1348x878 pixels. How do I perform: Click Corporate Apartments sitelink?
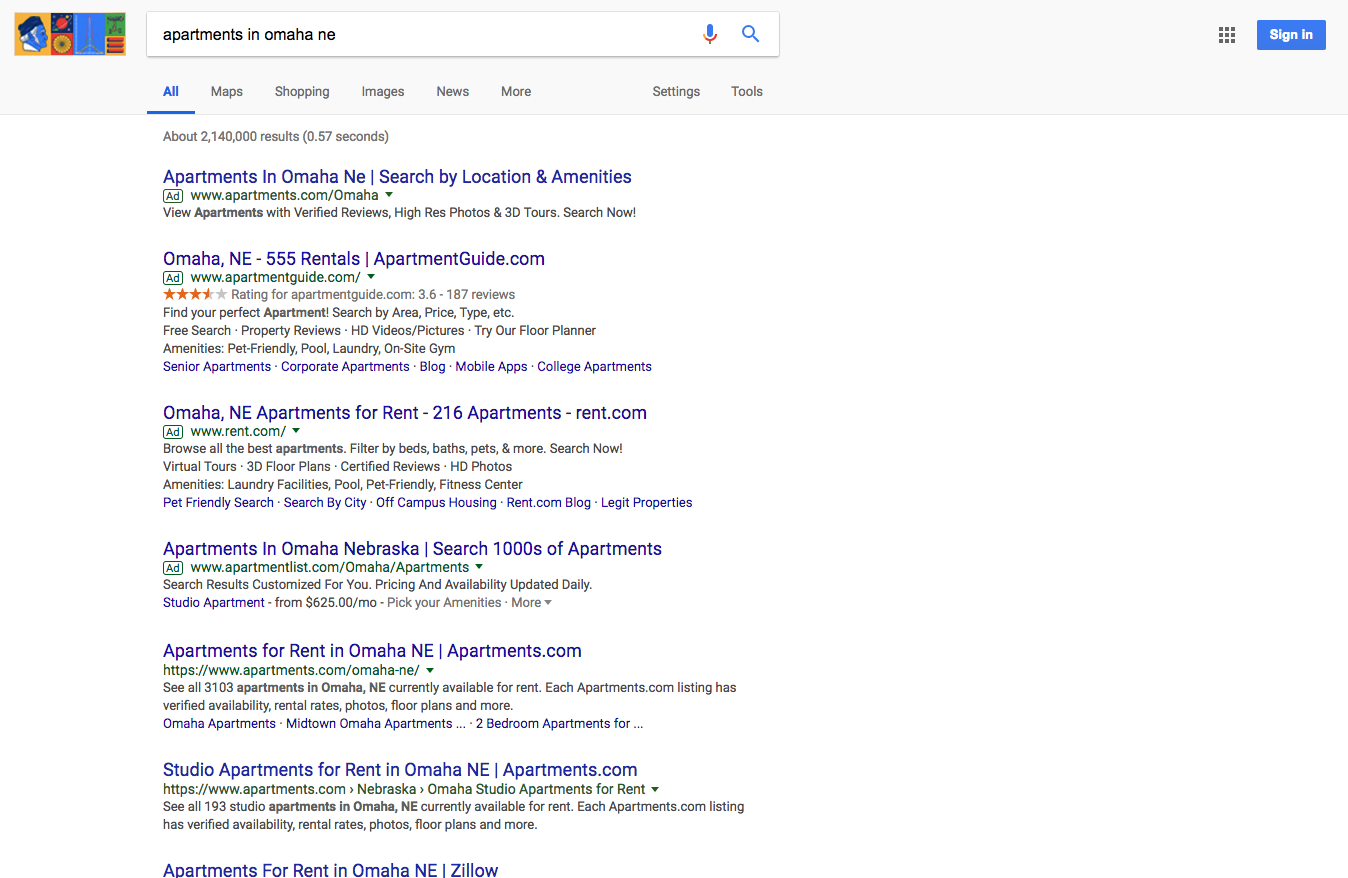coord(345,367)
